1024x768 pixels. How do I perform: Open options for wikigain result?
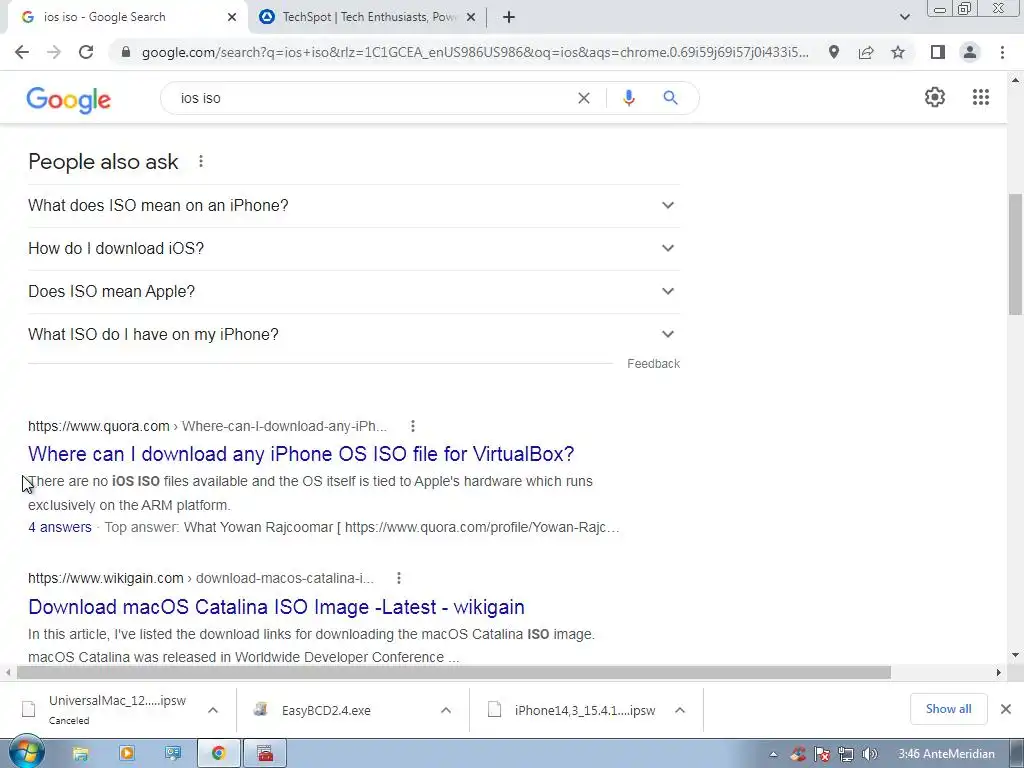pyautogui.click(x=399, y=578)
